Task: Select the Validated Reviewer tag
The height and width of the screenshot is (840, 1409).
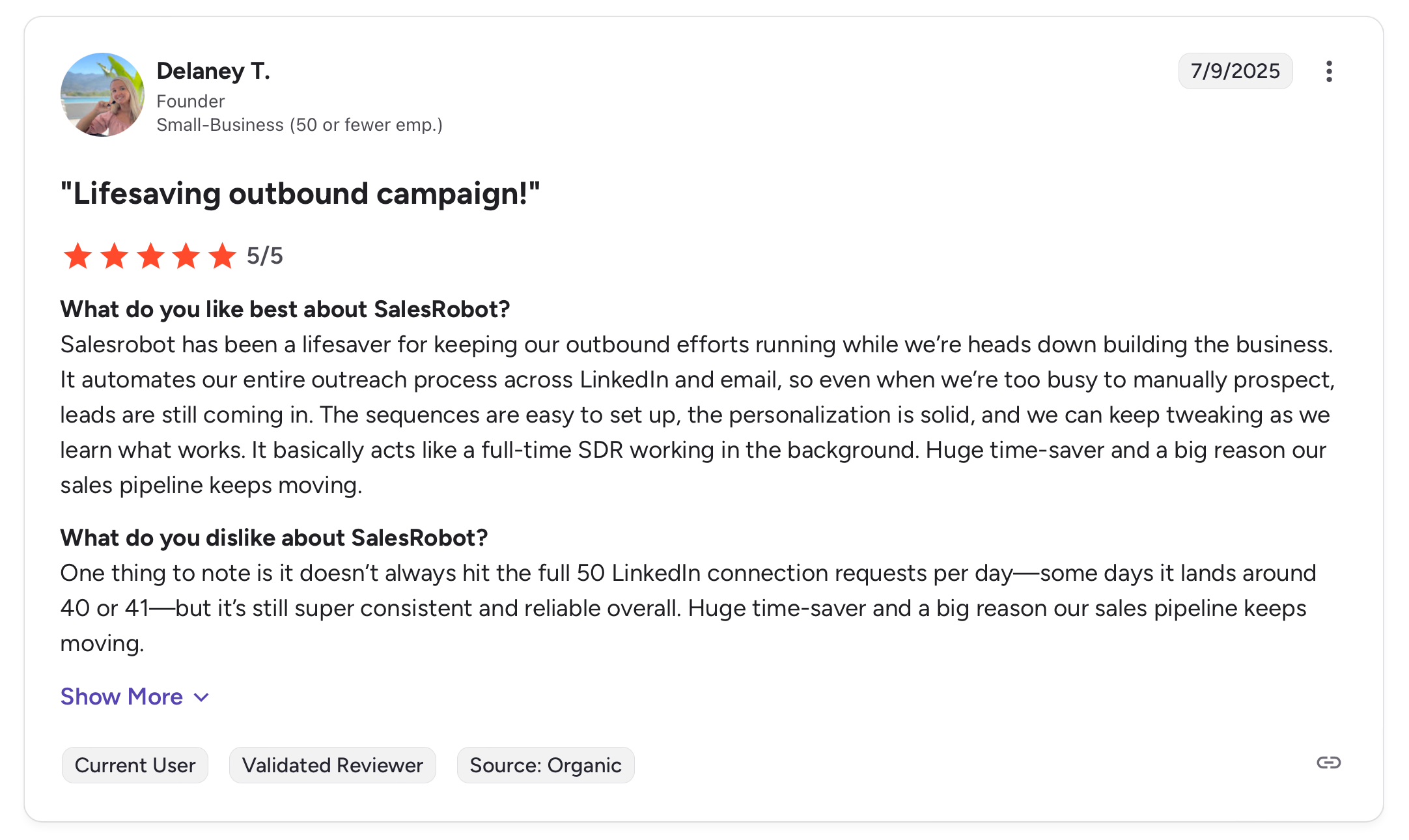Action: (332, 765)
